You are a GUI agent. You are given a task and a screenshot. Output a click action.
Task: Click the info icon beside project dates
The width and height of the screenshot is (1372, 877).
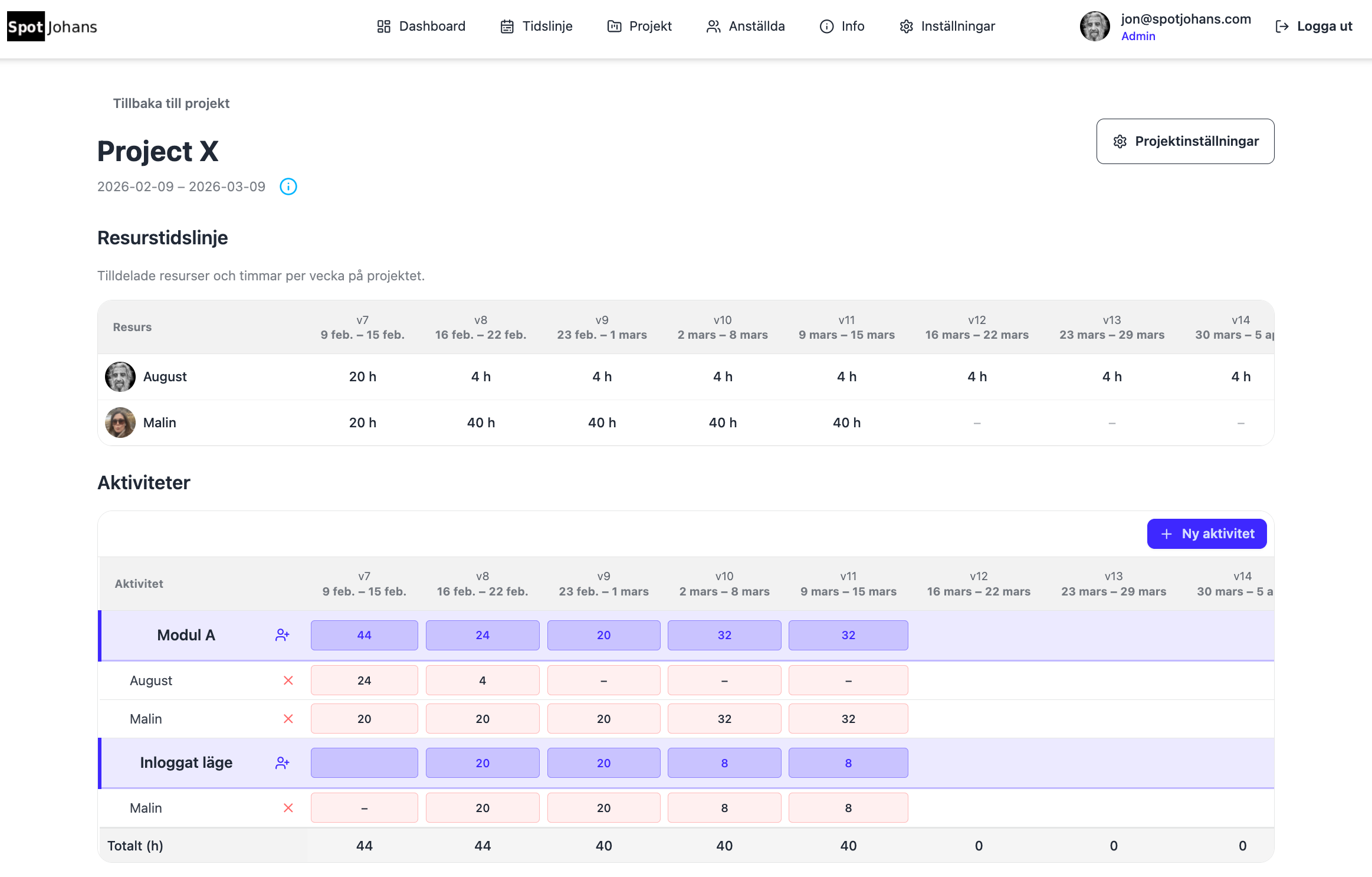tap(288, 186)
